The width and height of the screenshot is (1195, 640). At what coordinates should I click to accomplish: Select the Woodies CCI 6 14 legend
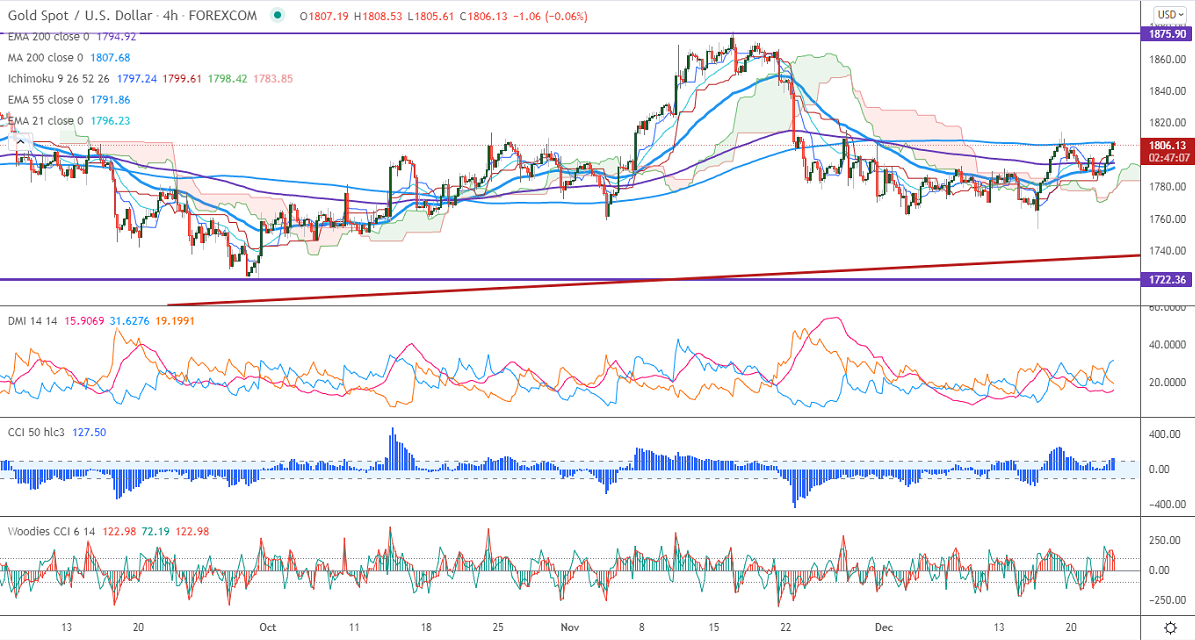click(x=51, y=531)
